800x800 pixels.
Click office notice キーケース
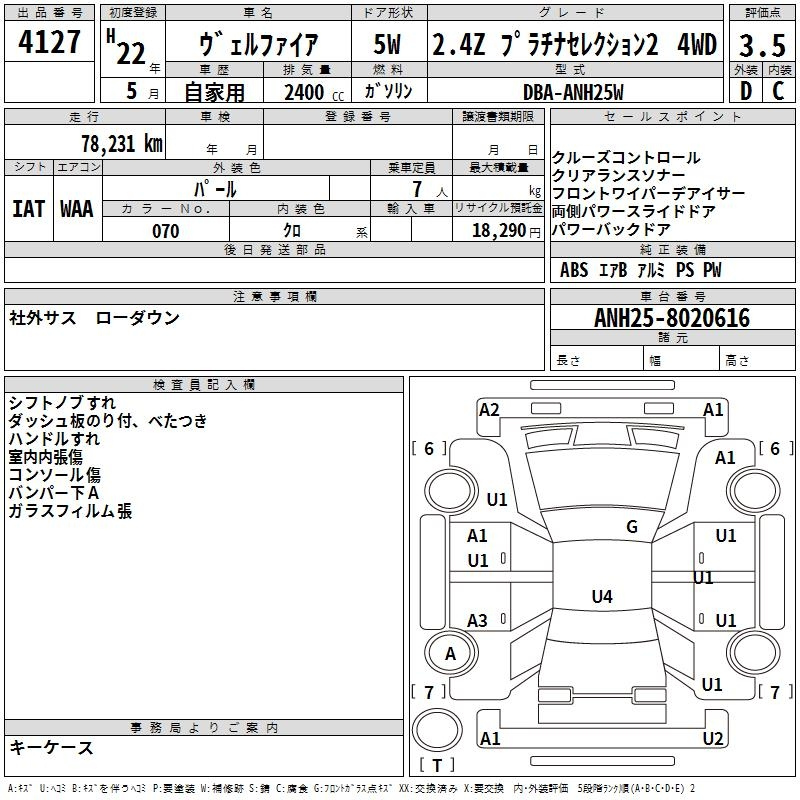pos(52,747)
